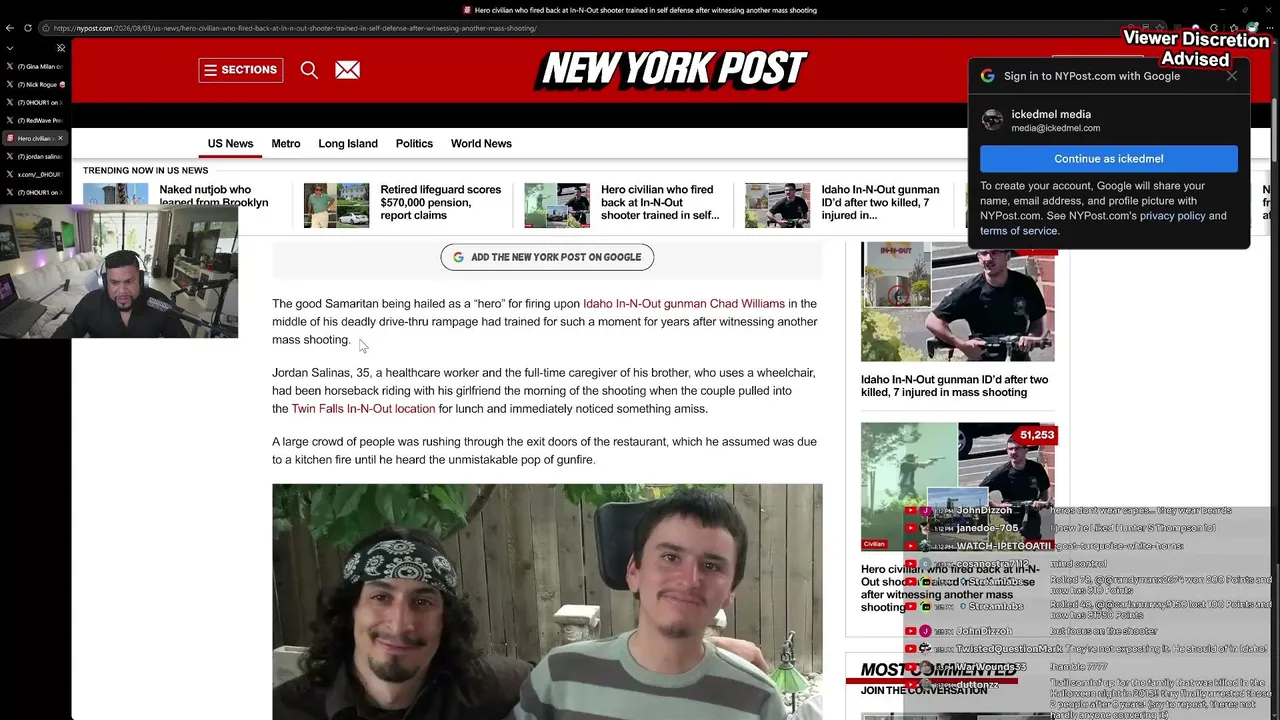
Task: Open the 'Idaho In-N-Out gunman Chad Williams' article link
Action: click(684, 304)
